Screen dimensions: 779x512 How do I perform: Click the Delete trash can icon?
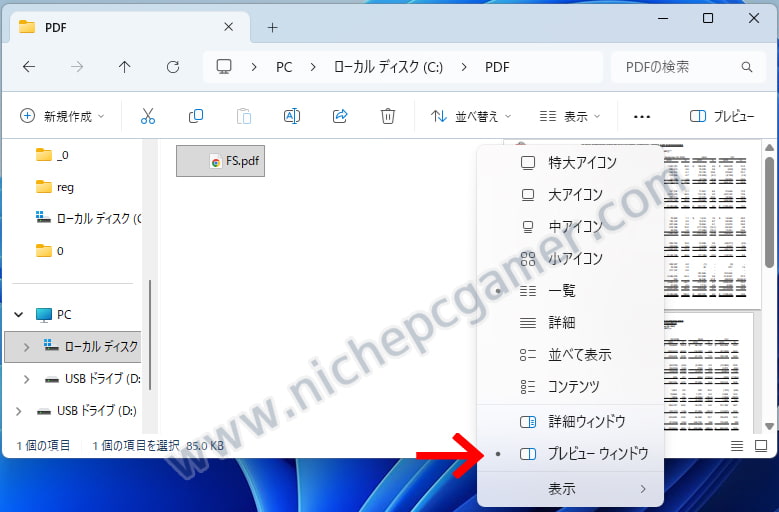388,116
